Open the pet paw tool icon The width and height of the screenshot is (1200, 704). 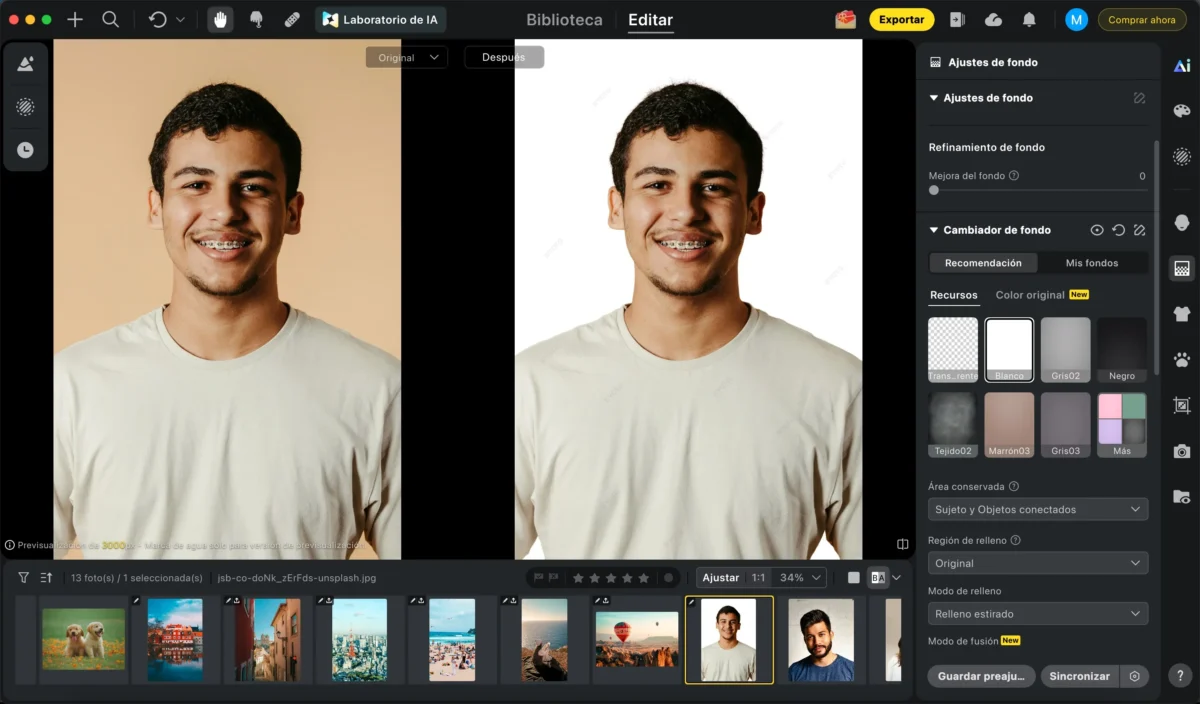pyautogui.click(x=1182, y=359)
